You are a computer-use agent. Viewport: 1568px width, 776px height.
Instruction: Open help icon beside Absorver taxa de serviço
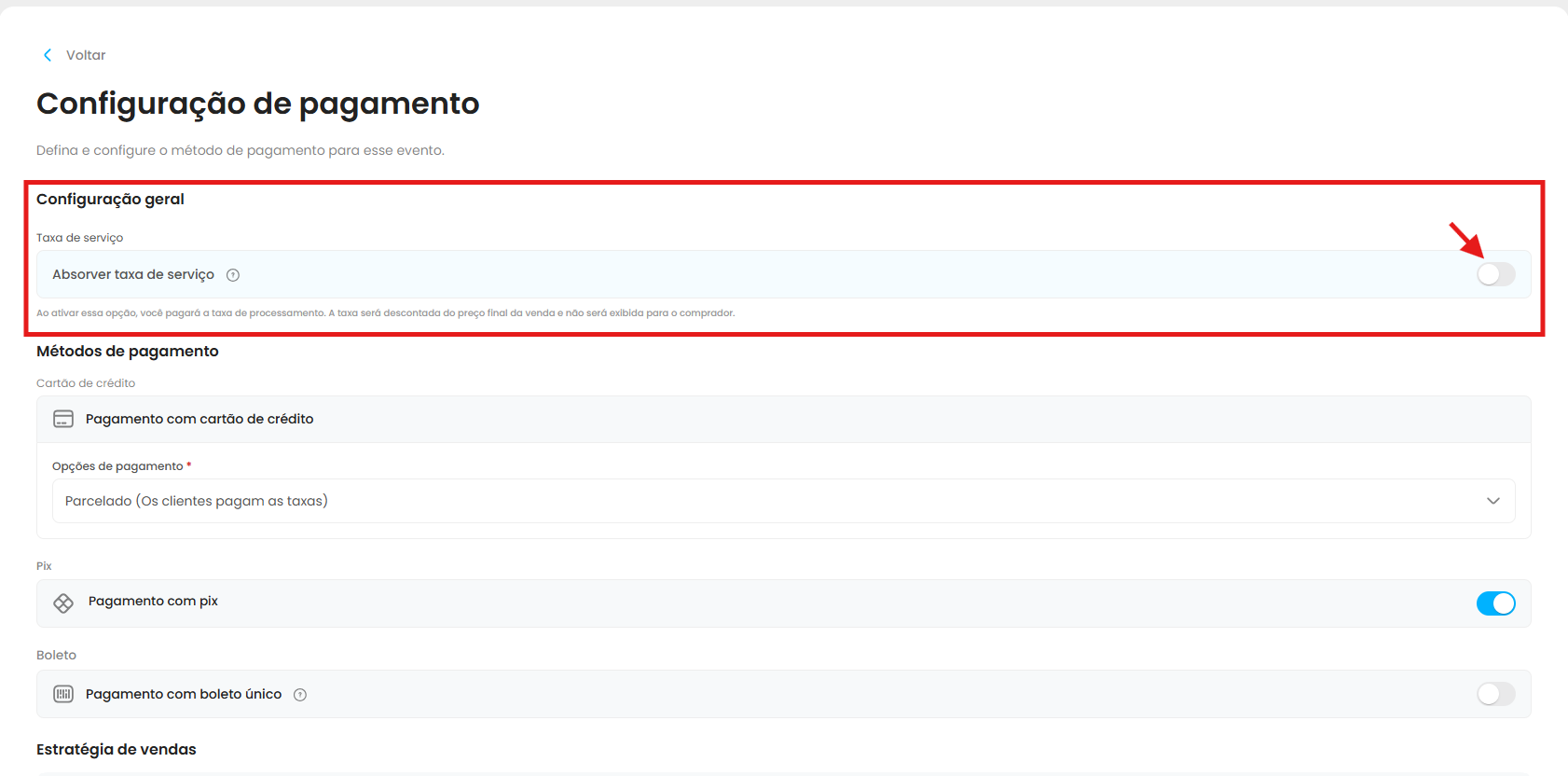pos(233,275)
